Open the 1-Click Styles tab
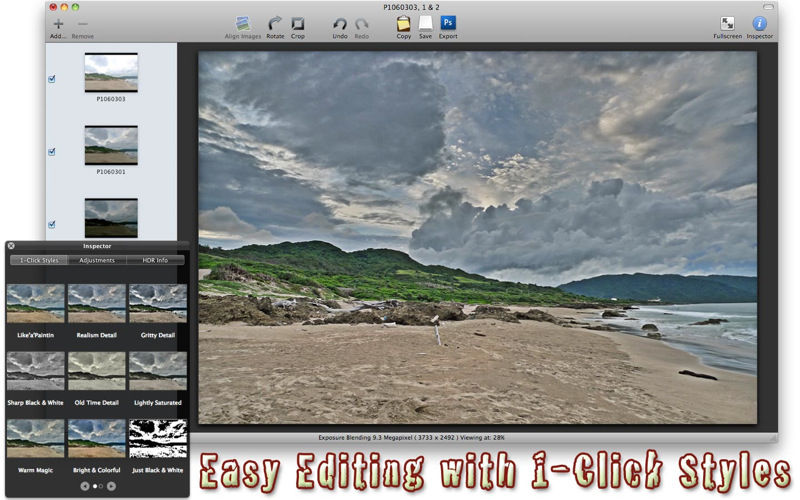The image size is (800, 500). coord(39,260)
